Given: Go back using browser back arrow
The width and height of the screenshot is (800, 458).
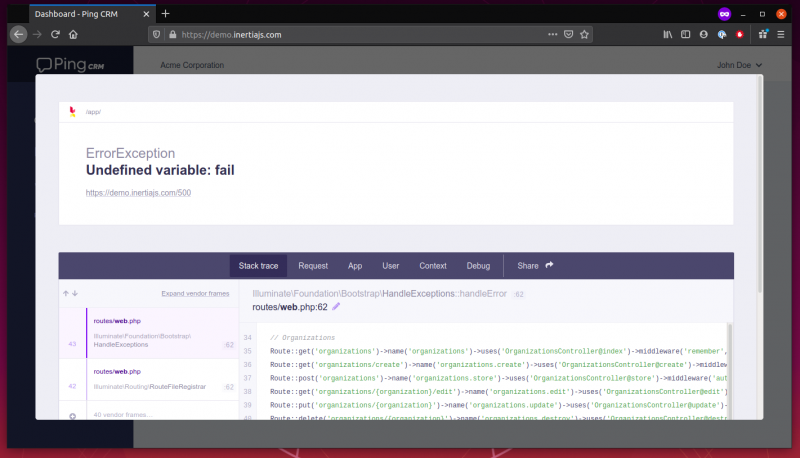Looking at the screenshot, I should [18, 35].
